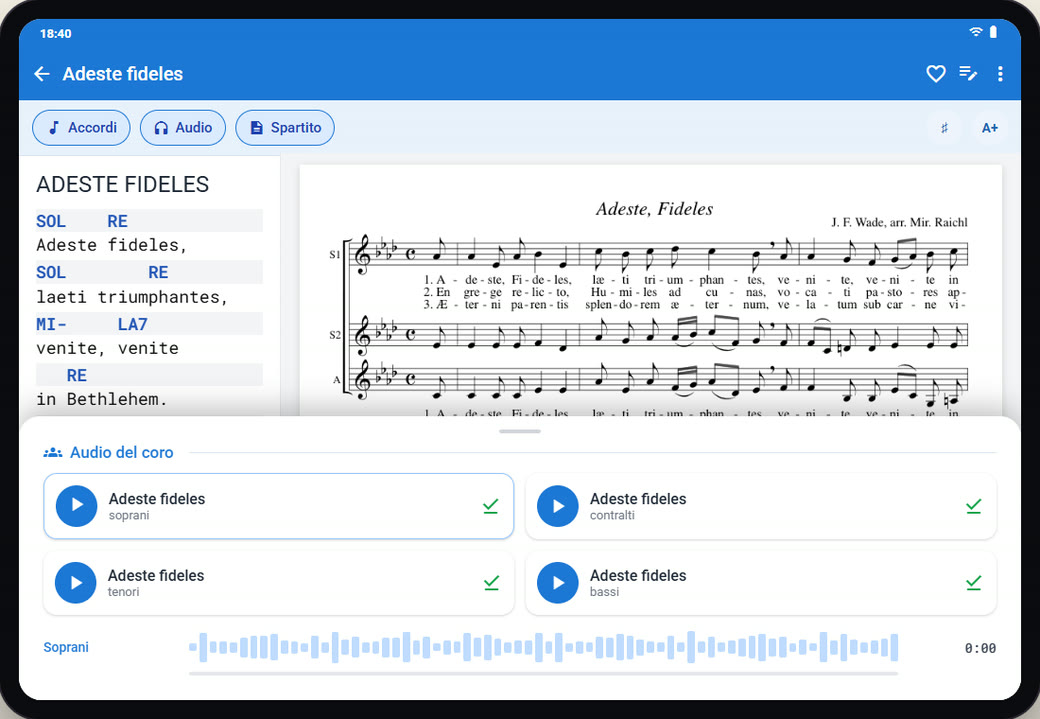Click the lyric line 'laeti triumphantes,'

click(x=132, y=297)
